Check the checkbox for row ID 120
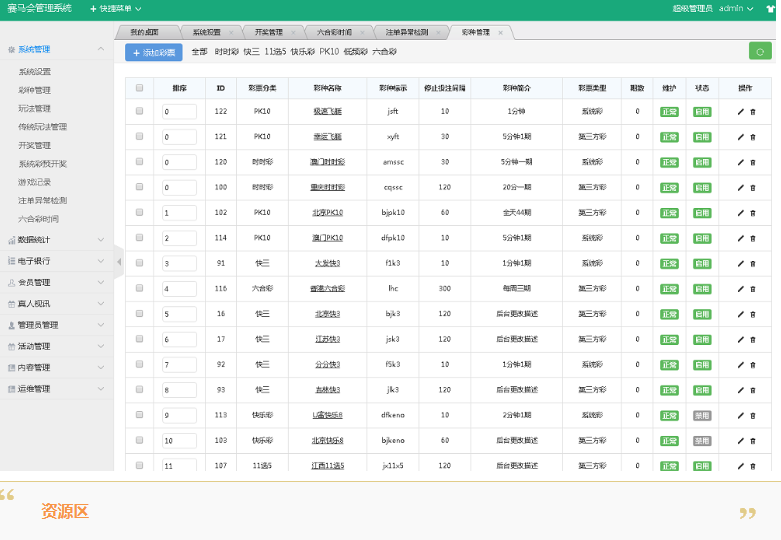Viewport: 781px width, 540px height. [139, 162]
